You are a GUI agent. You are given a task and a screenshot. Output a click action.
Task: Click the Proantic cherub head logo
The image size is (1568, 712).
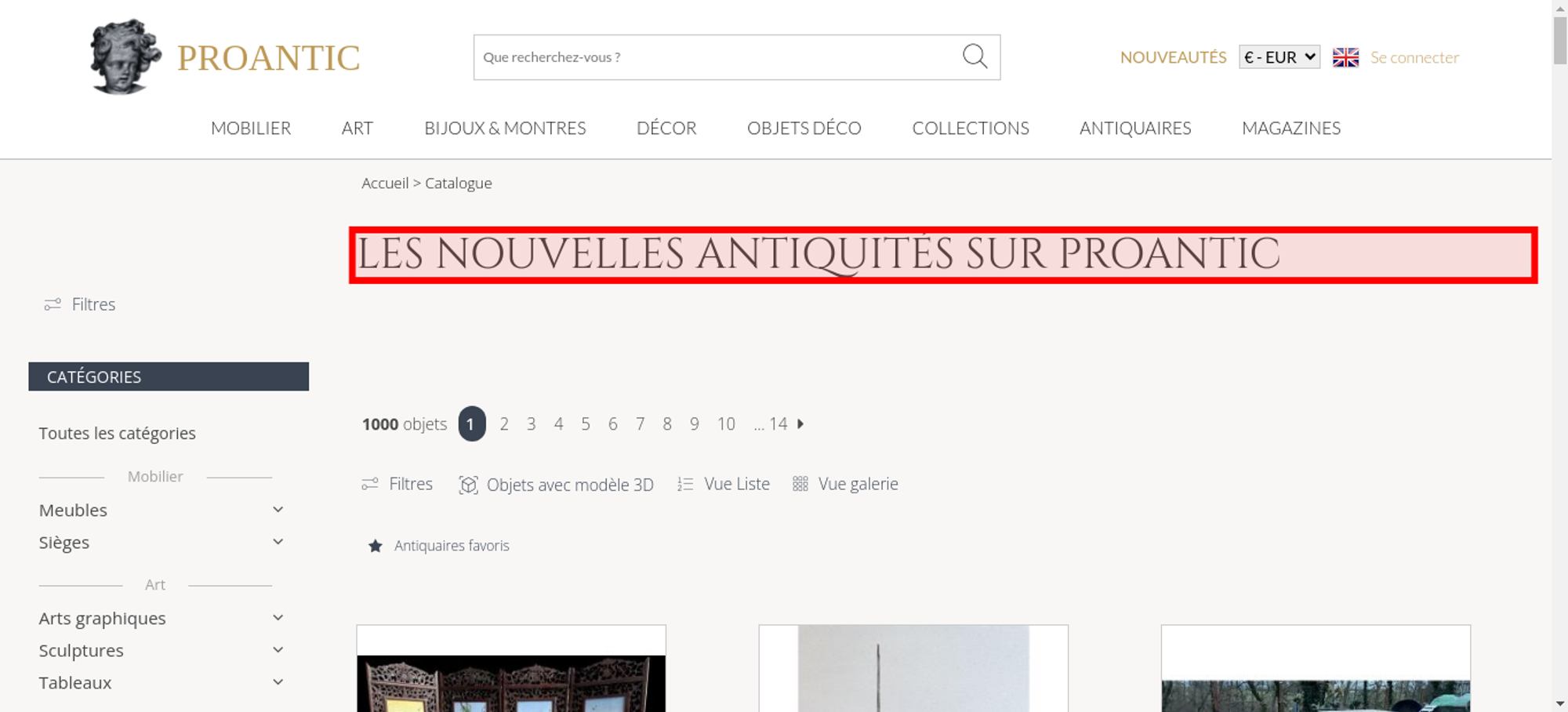tap(125, 56)
